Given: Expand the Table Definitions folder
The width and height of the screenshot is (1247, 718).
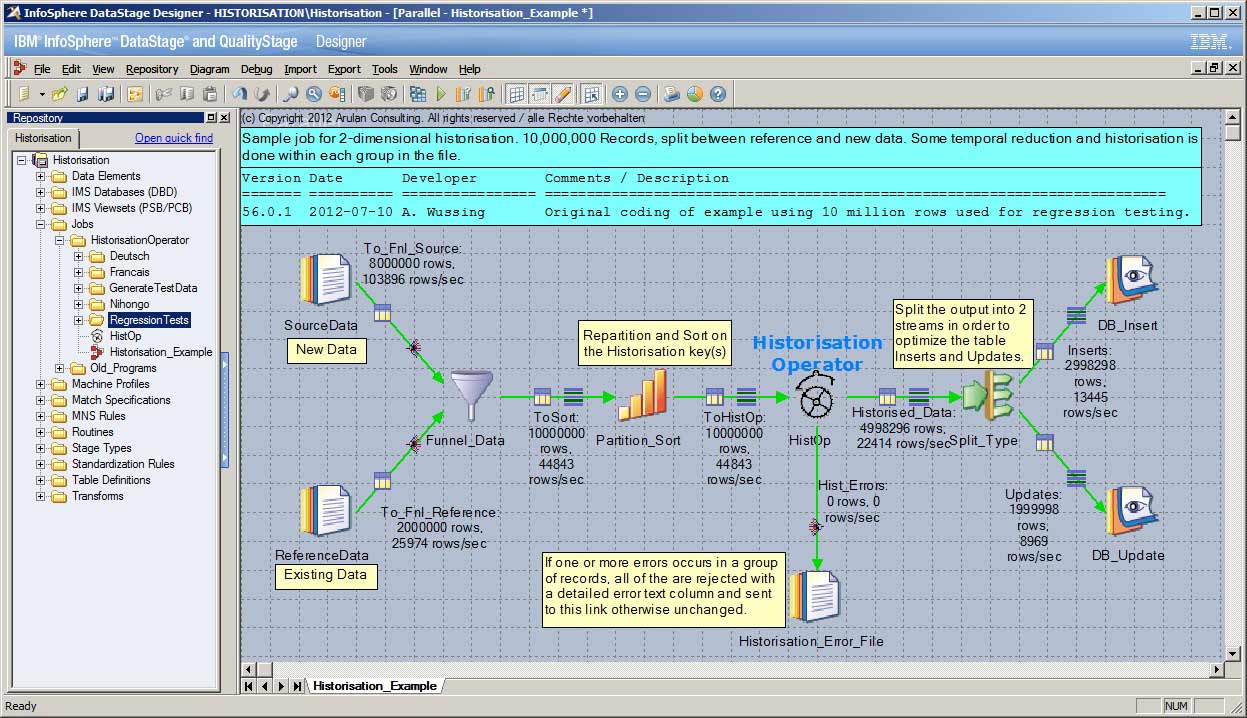Looking at the screenshot, I should tap(41, 480).
